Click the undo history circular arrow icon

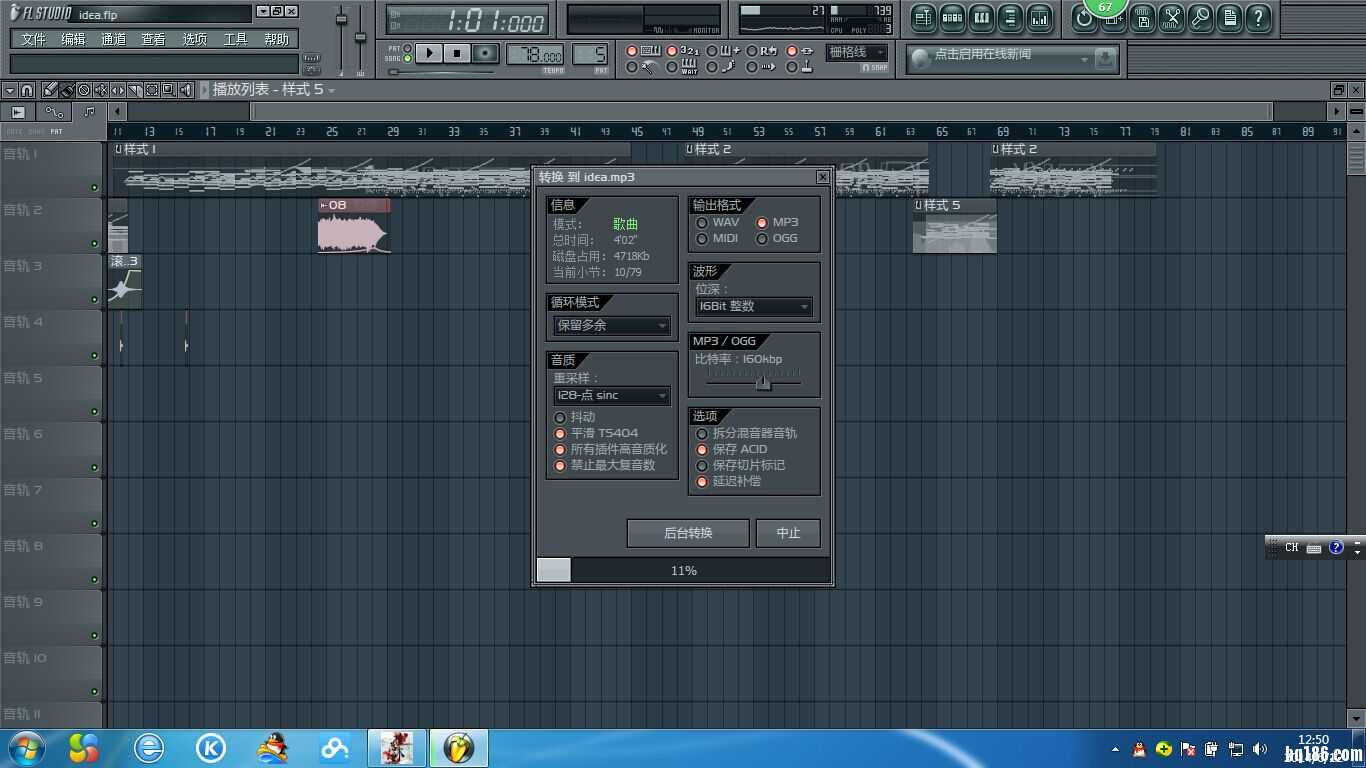point(1085,17)
